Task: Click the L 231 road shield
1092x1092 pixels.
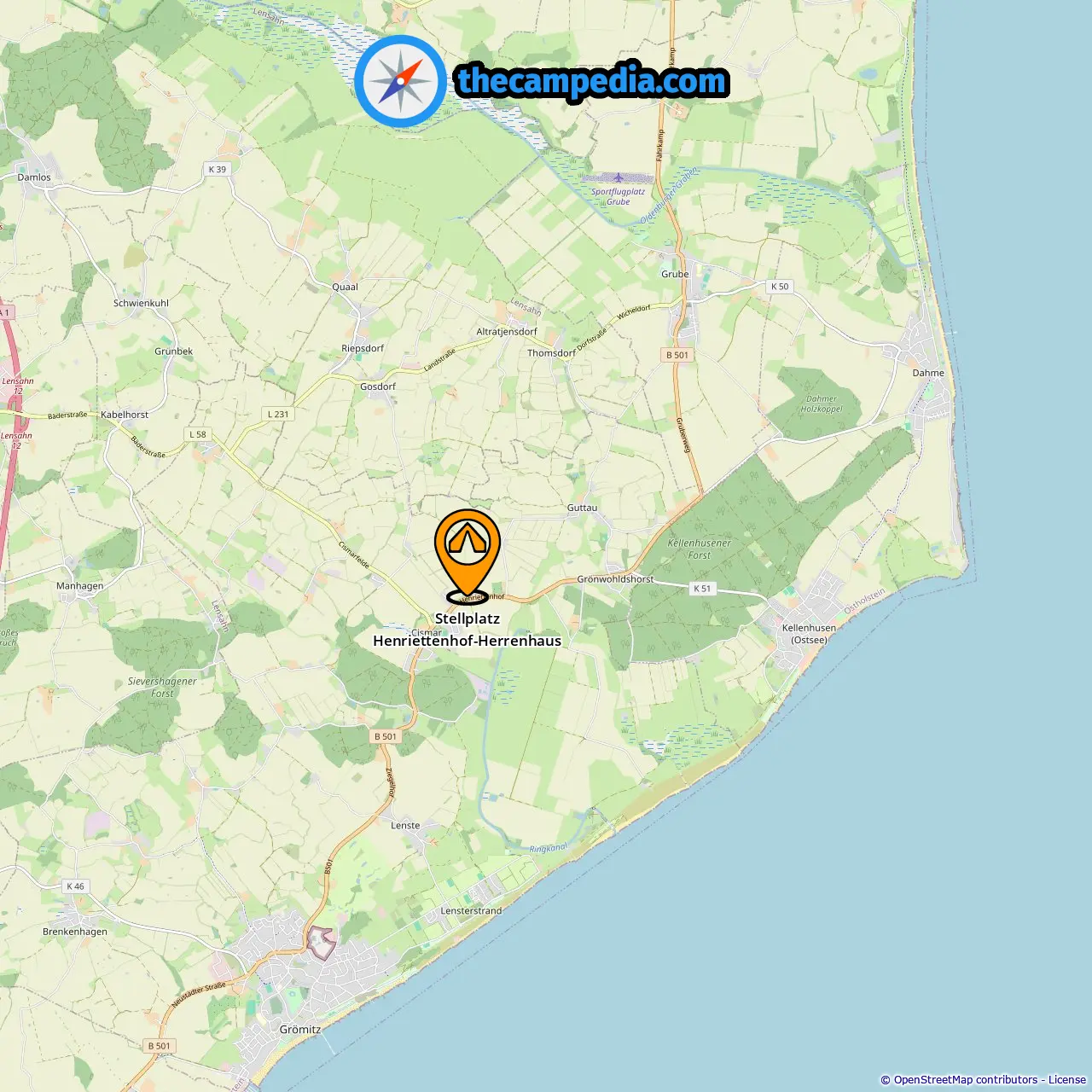Action: point(278,414)
